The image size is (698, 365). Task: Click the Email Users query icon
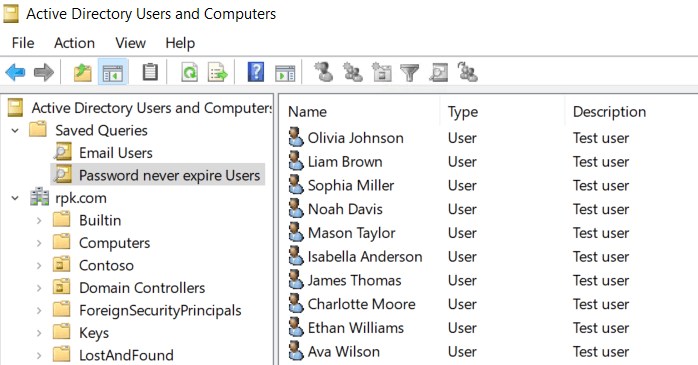62,152
